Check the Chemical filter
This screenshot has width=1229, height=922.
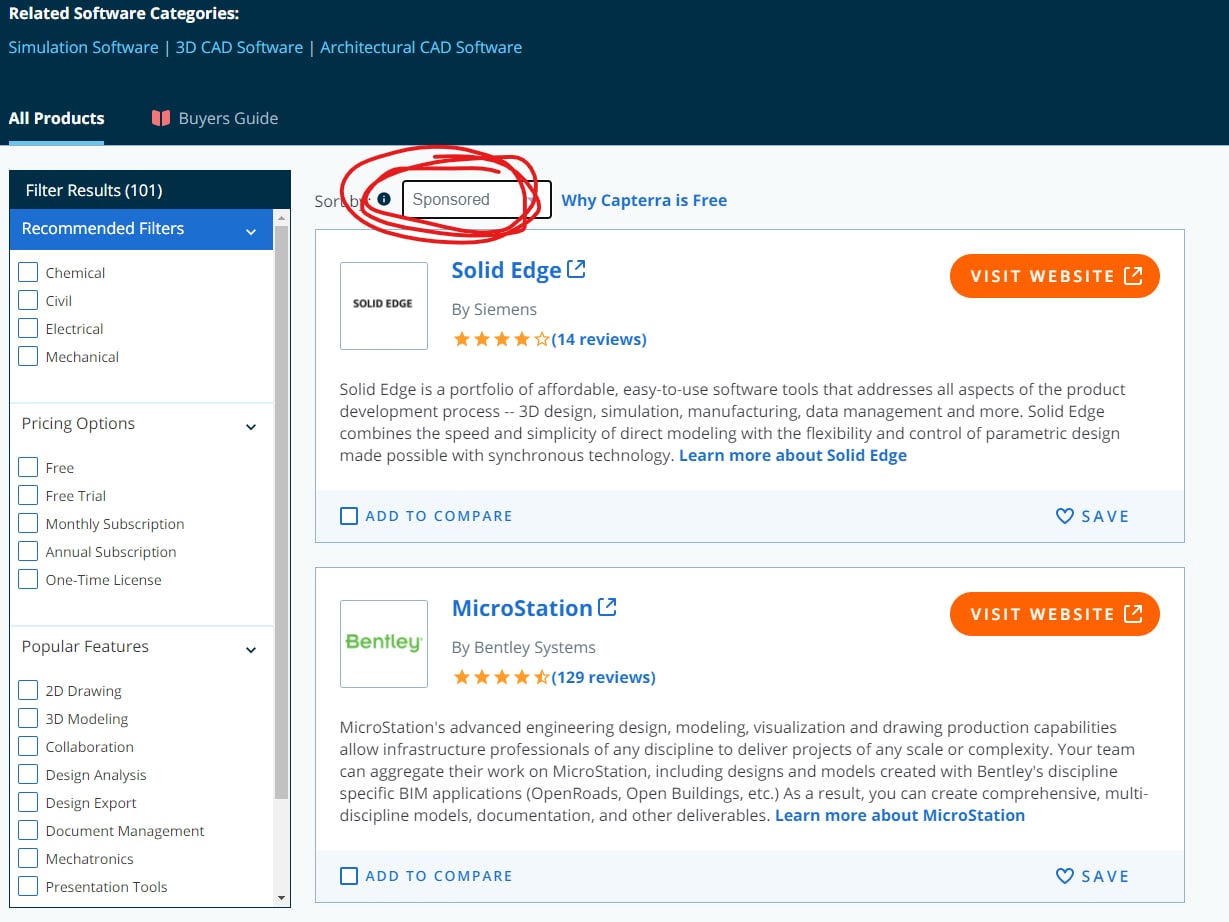(x=28, y=272)
